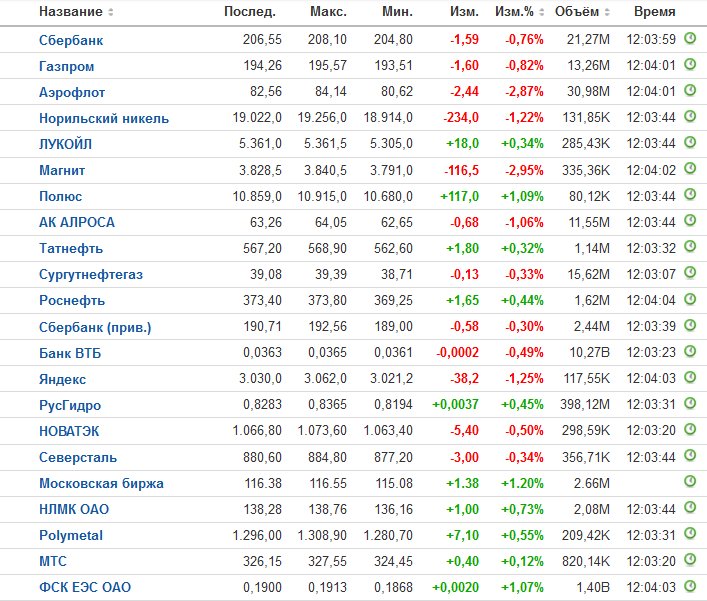Screen dimensions: 707x601
Task: Open the Магнит stock link
Action: 62,170
